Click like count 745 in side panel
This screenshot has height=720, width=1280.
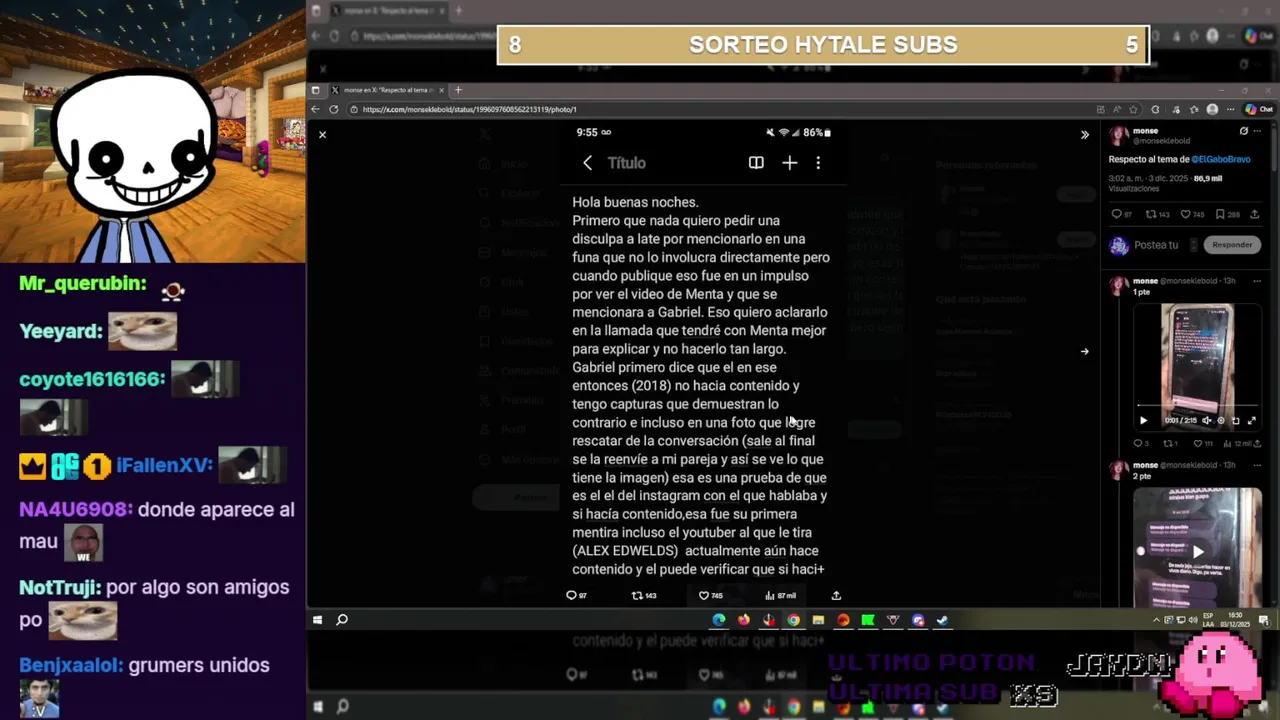[1193, 214]
